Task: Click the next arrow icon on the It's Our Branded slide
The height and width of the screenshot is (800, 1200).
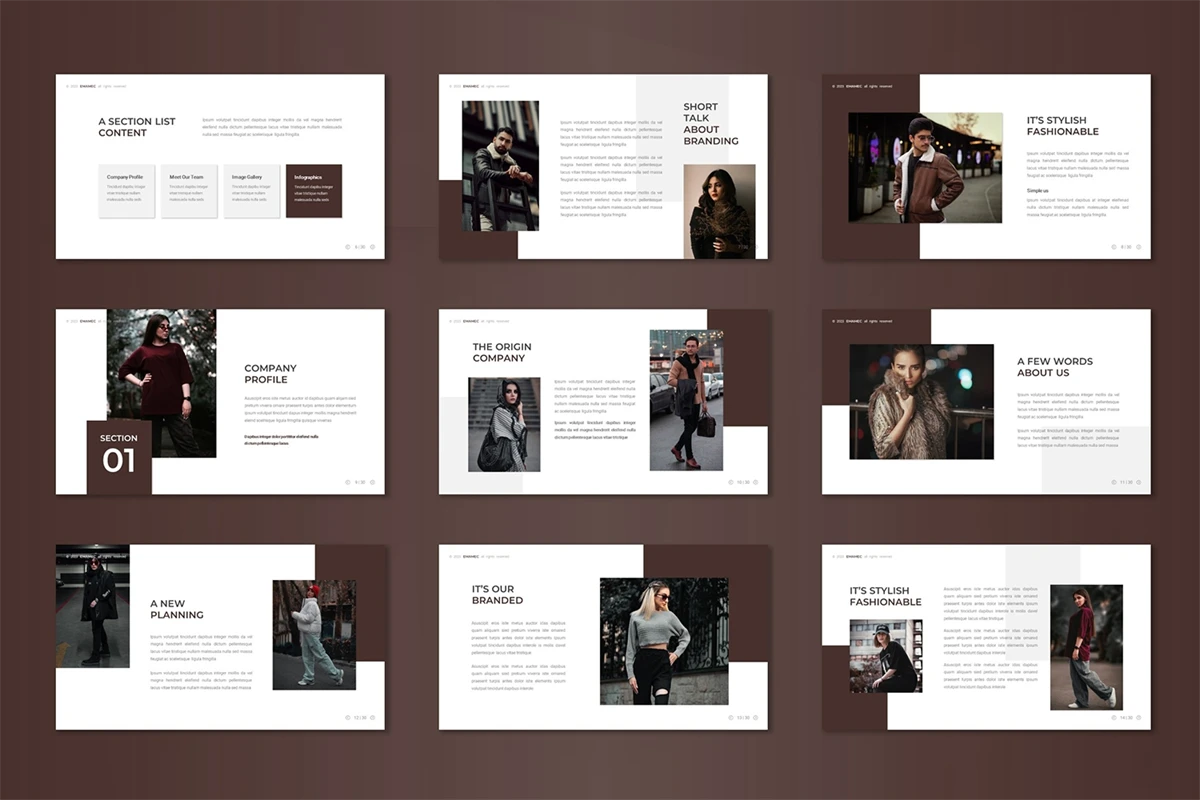Action: [756, 717]
